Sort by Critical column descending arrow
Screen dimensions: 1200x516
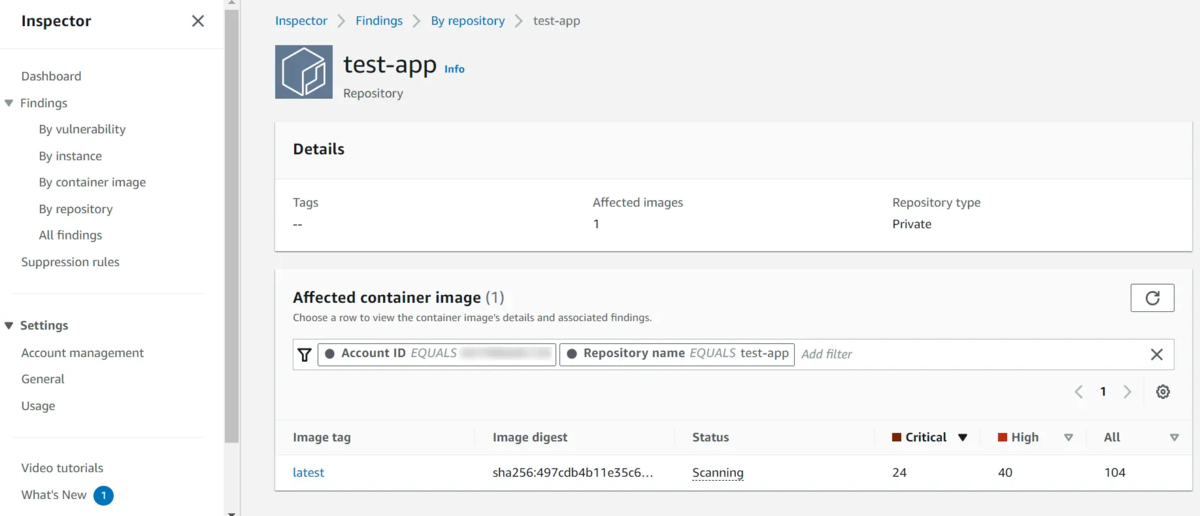(x=963, y=437)
